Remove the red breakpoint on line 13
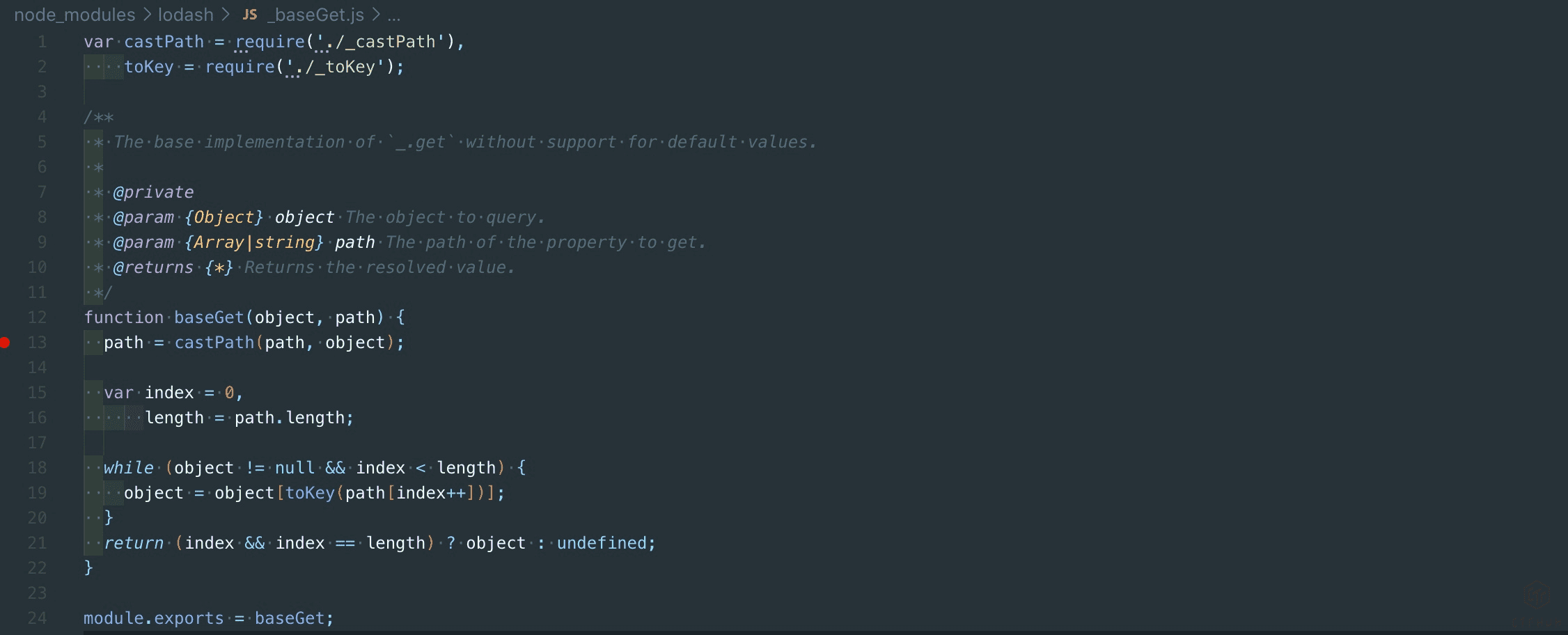Screen dimensions: 1568x635 (x=5, y=343)
